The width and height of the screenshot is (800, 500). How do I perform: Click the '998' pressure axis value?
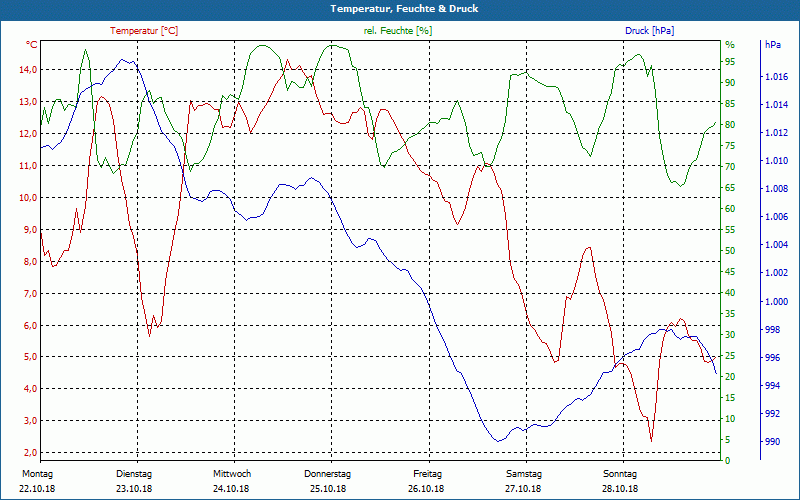(772, 330)
